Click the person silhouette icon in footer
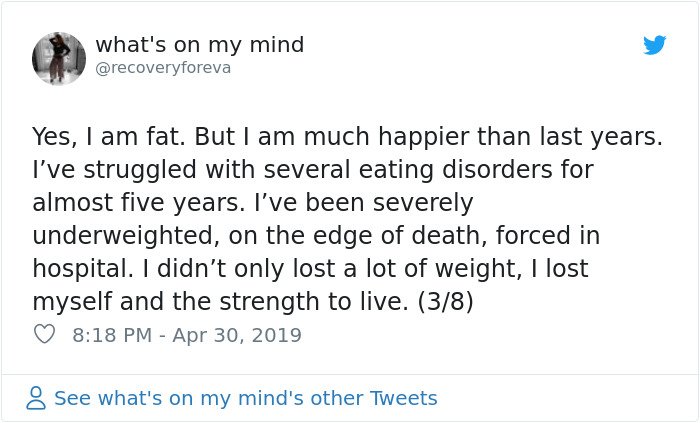Viewport: 700px width, 423px height. 36,398
